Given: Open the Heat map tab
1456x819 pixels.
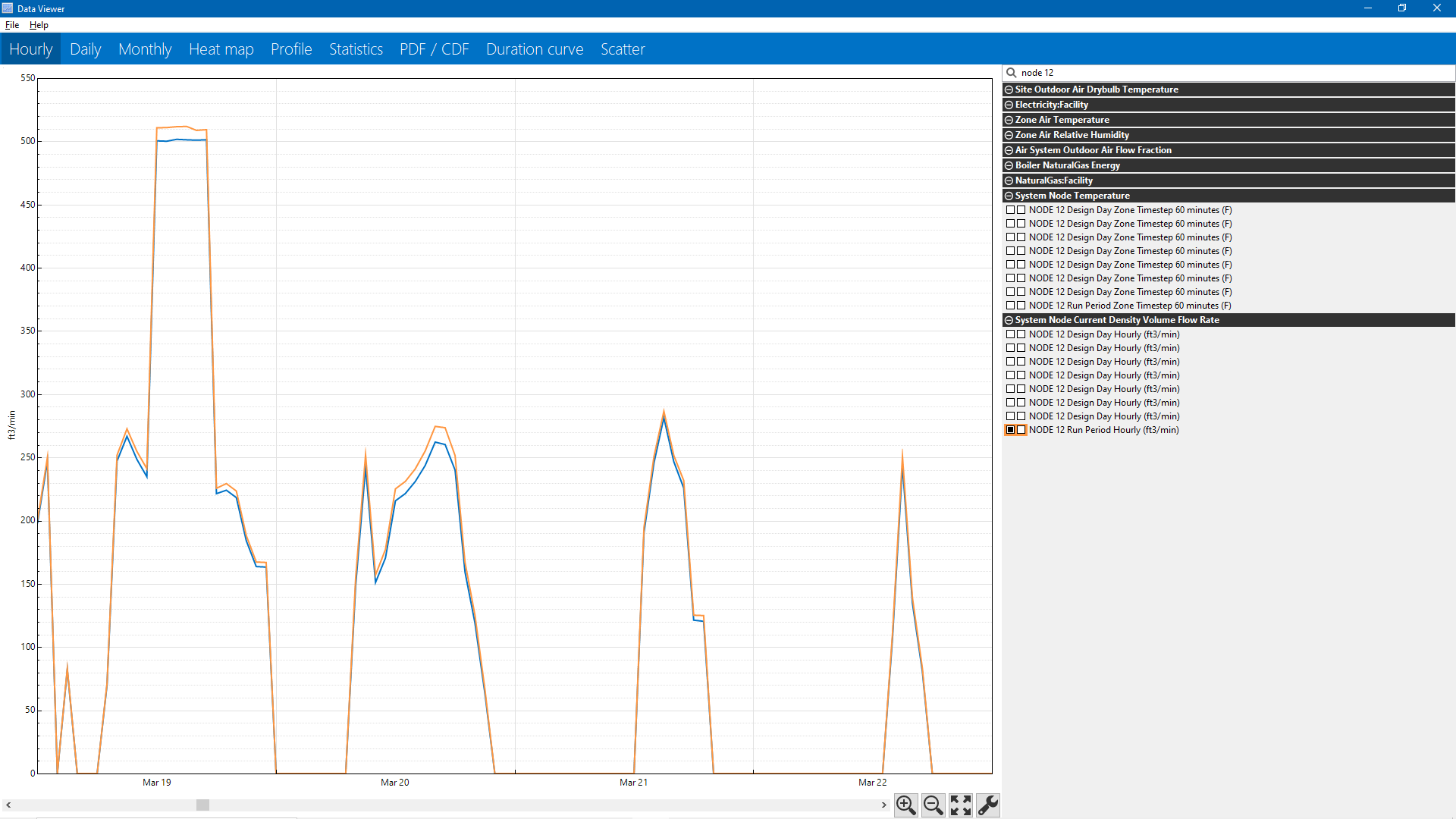Looking at the screenshot, I should [x=221, y=49].
